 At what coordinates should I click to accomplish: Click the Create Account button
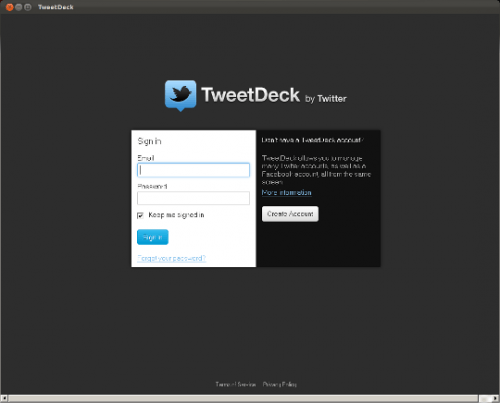[x=290, y=214]
